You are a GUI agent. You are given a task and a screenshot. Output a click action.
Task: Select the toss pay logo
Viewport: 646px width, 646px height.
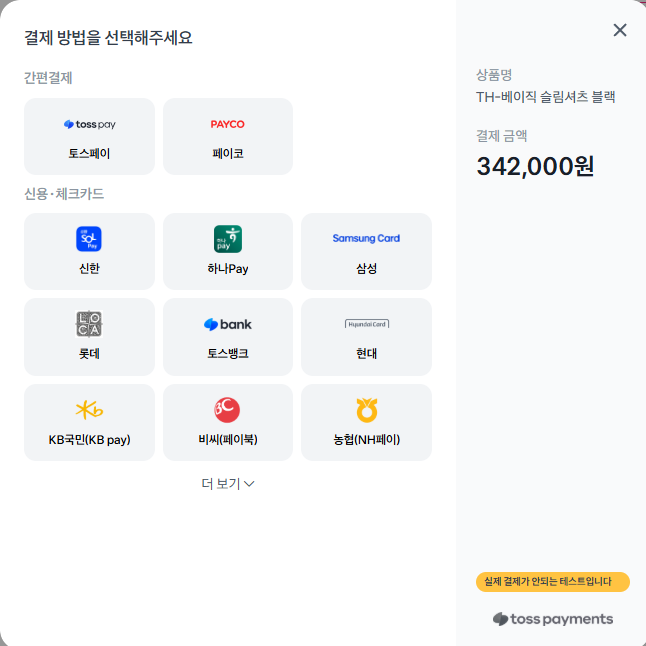point(89,124)
